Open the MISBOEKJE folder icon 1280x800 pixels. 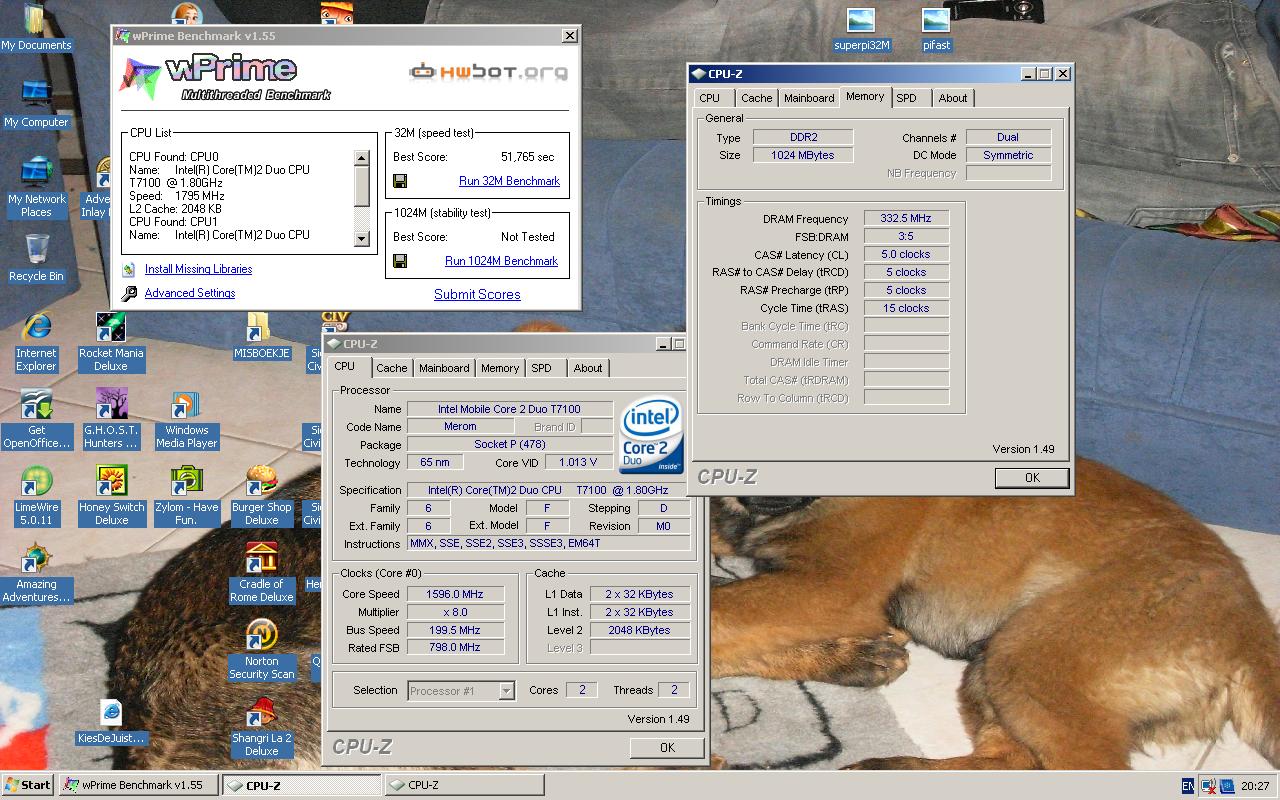261,336
